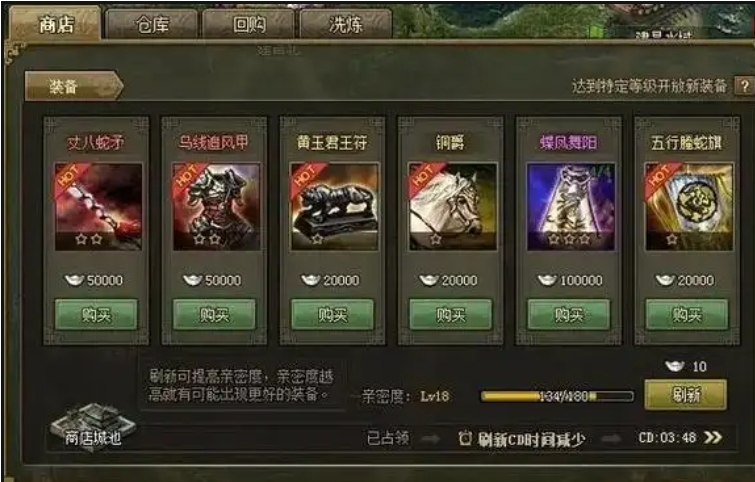Viewport: 755px width, 482px height.
Task: Select the 五行腾蛇旗 banner item image
Action: coord(689,207)
